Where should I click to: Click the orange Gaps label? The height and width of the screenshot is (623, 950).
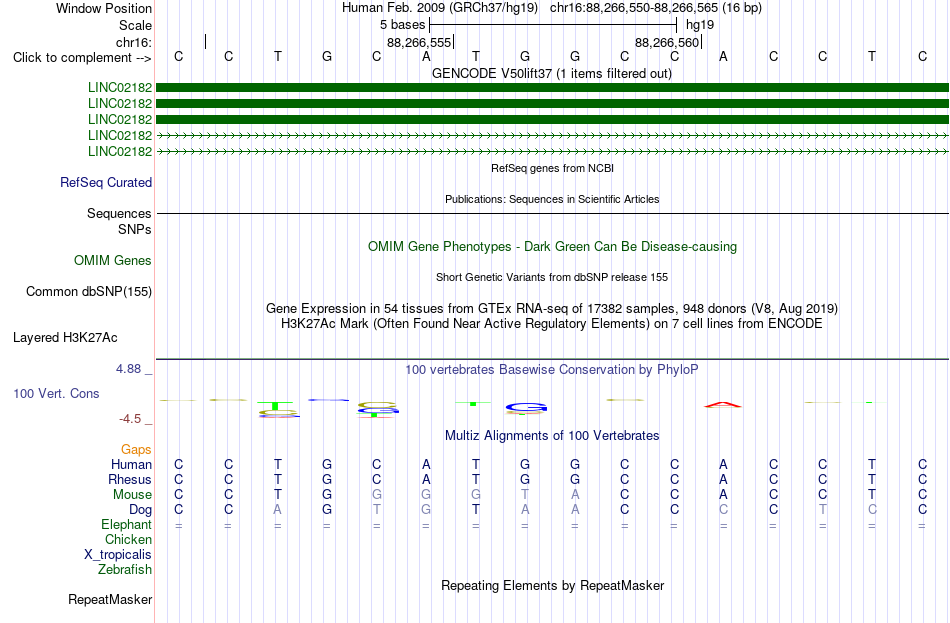pyautogui.click(x=136, y=450)
